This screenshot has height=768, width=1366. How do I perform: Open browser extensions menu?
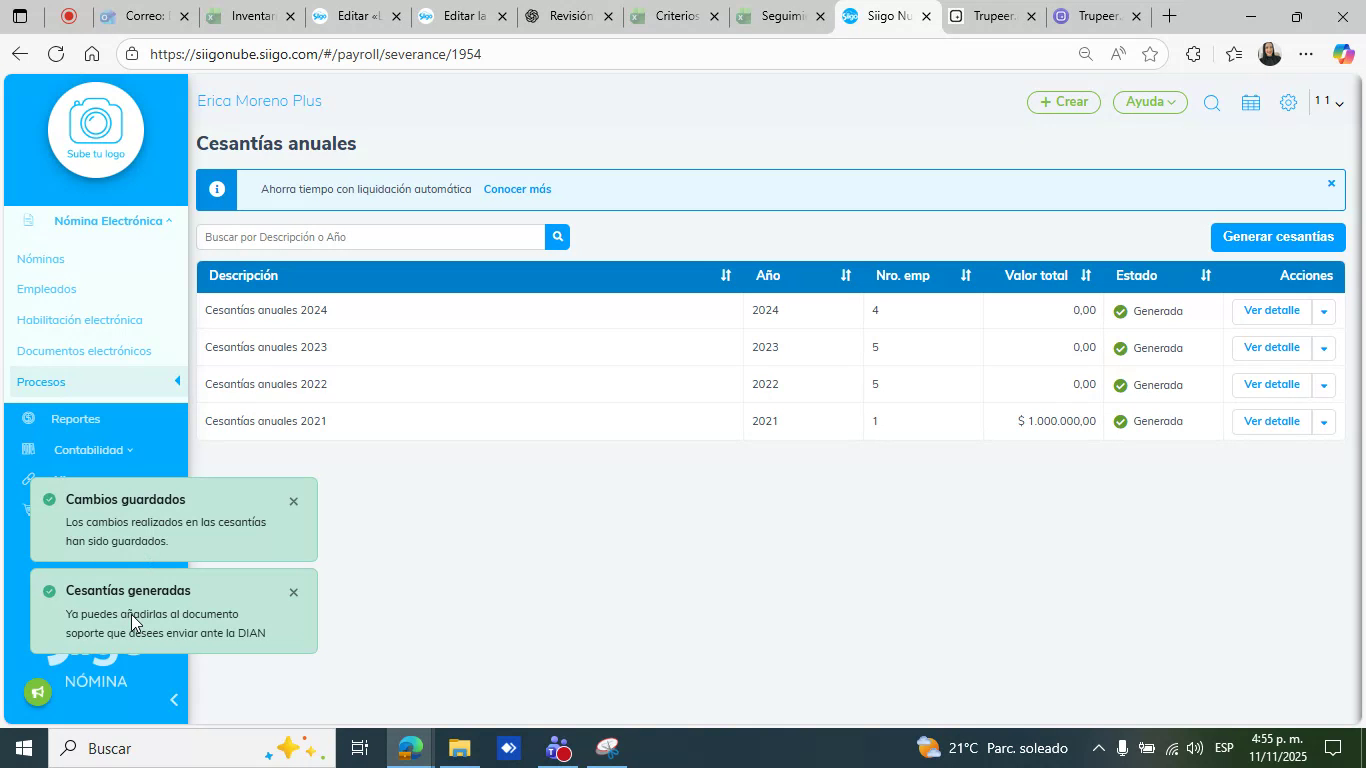pos(1193,54)
